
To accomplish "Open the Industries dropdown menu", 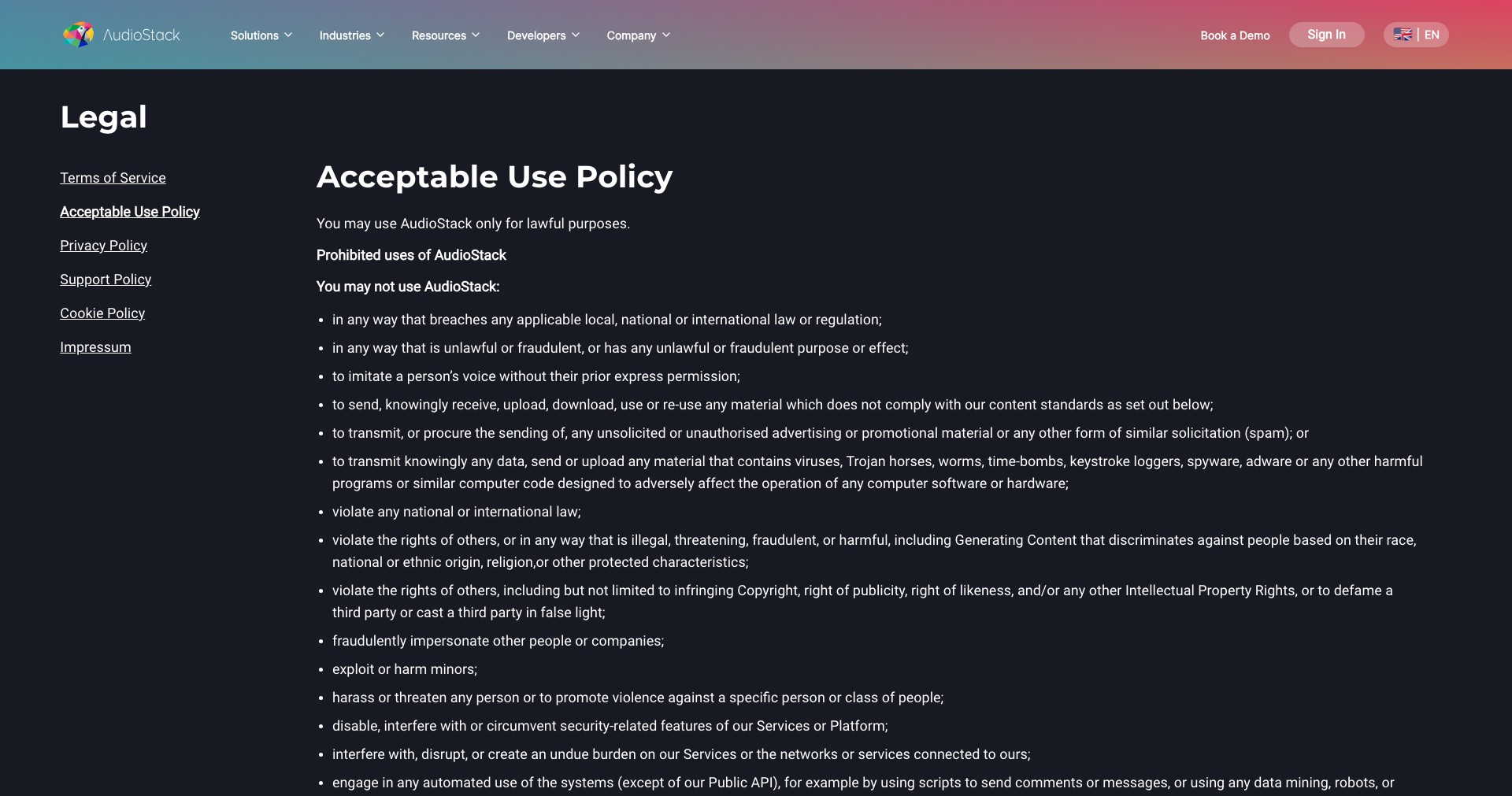I will tap(352, 35).
